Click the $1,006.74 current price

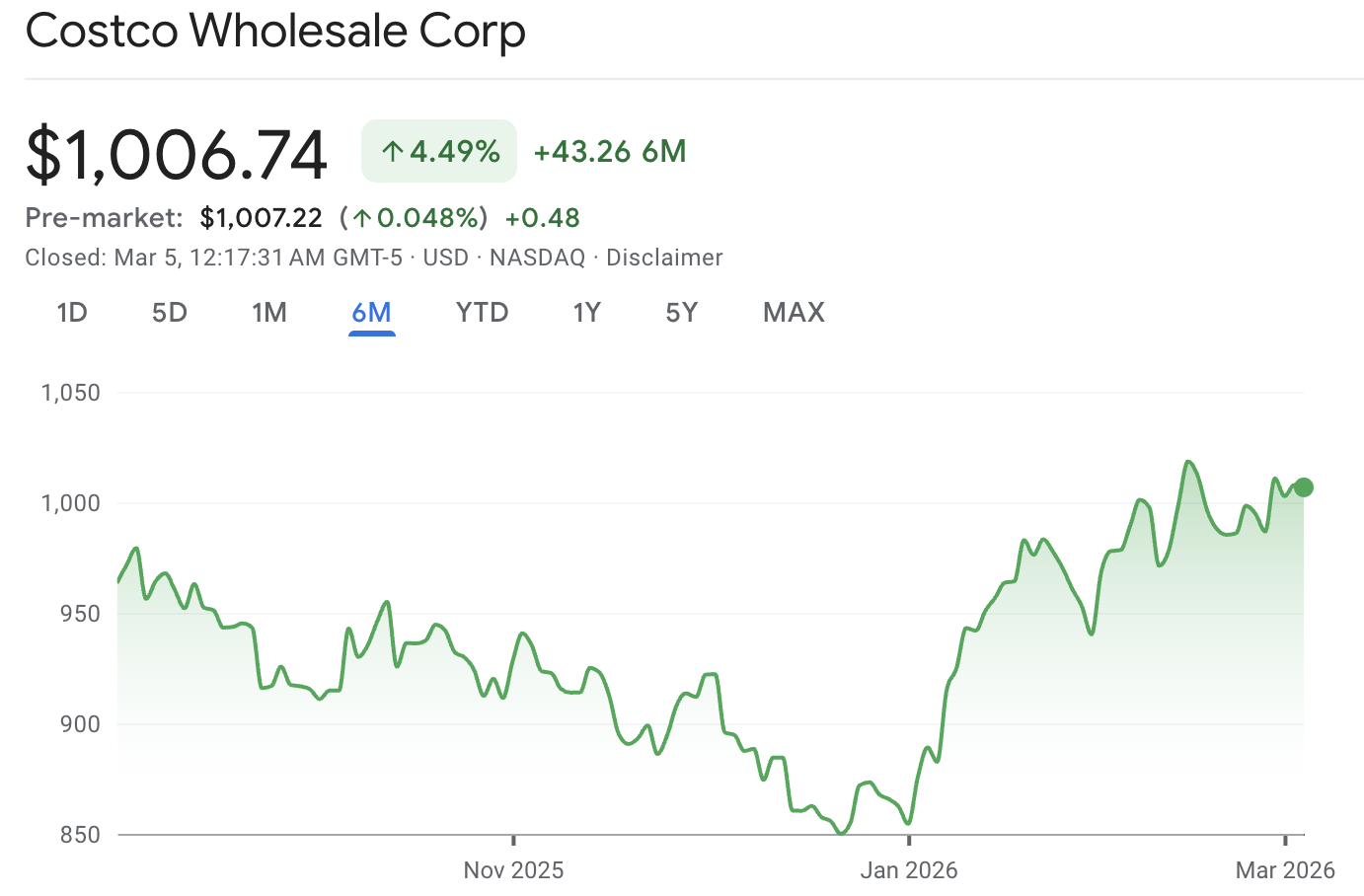177,154
